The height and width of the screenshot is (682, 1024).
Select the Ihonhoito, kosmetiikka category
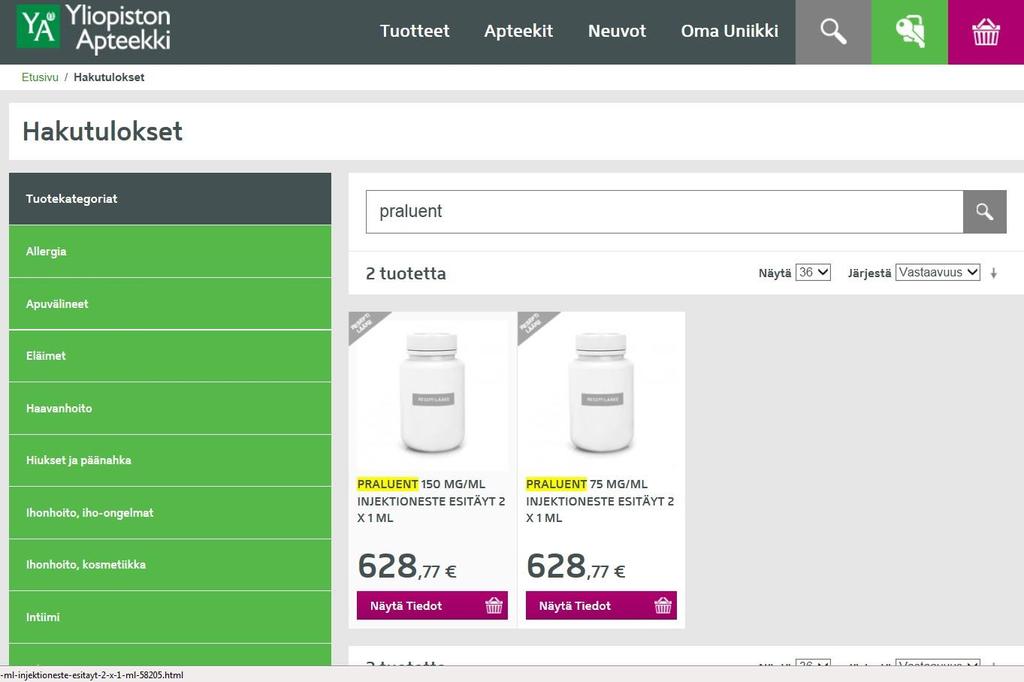170,565
